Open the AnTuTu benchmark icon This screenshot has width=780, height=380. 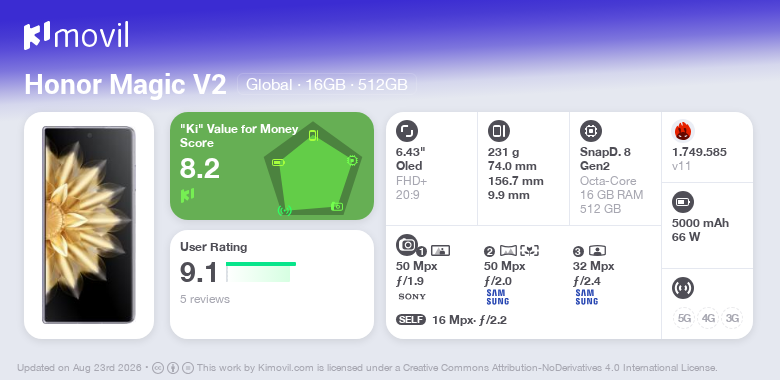pyautogui.click(x=682, y=131)
